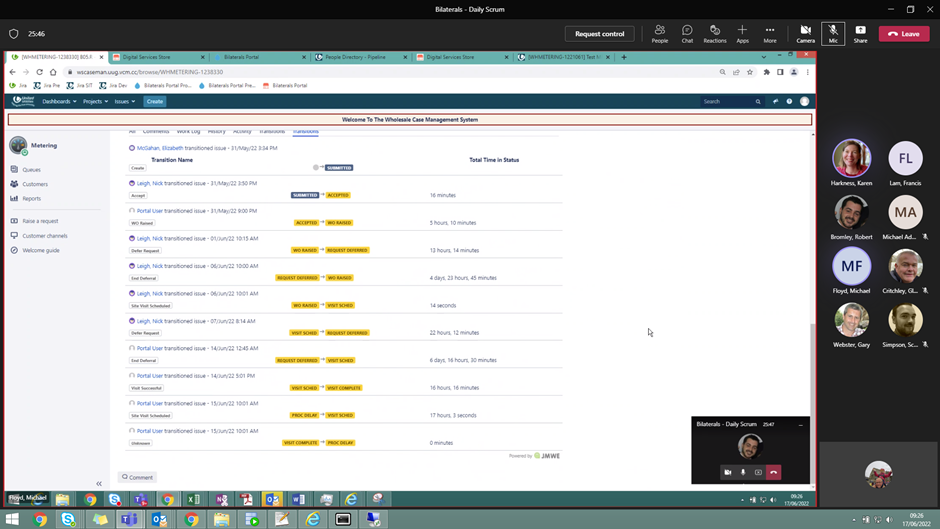Viewport: 940px width, 529px height.
Task: Open the Apps panel in the meeting
Action: 742,34
